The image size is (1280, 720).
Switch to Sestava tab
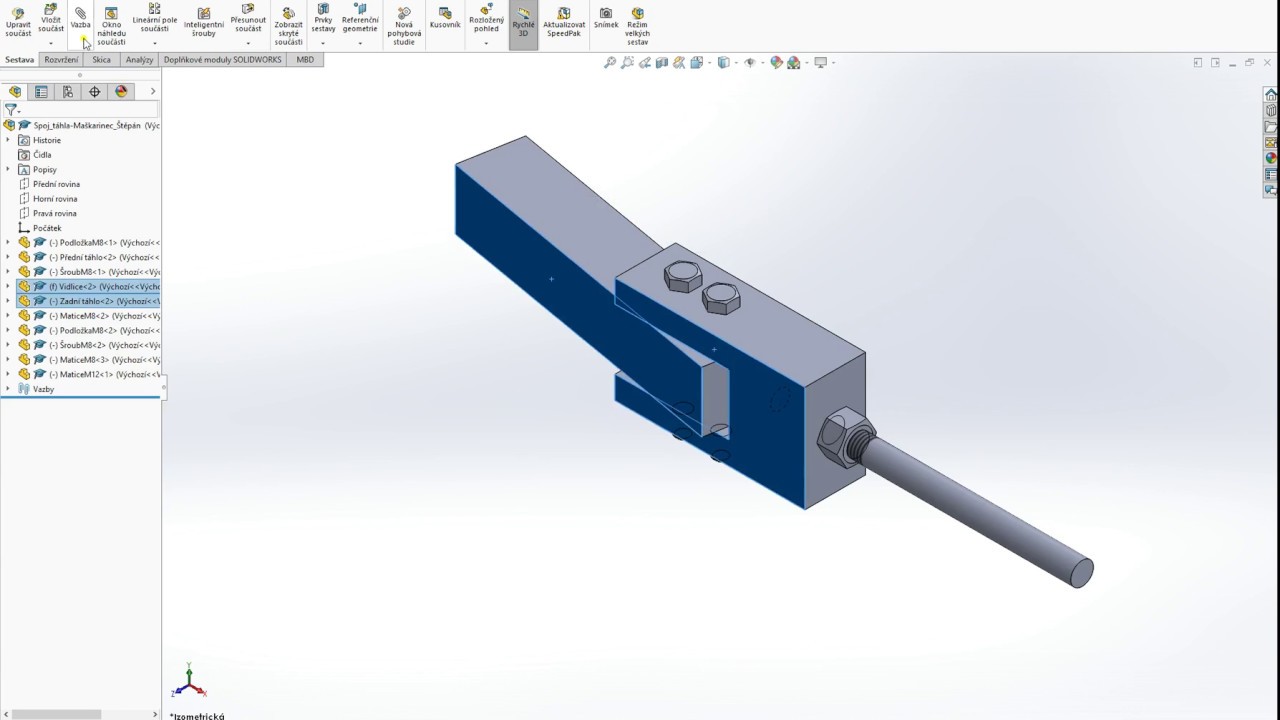click(19, 60)
